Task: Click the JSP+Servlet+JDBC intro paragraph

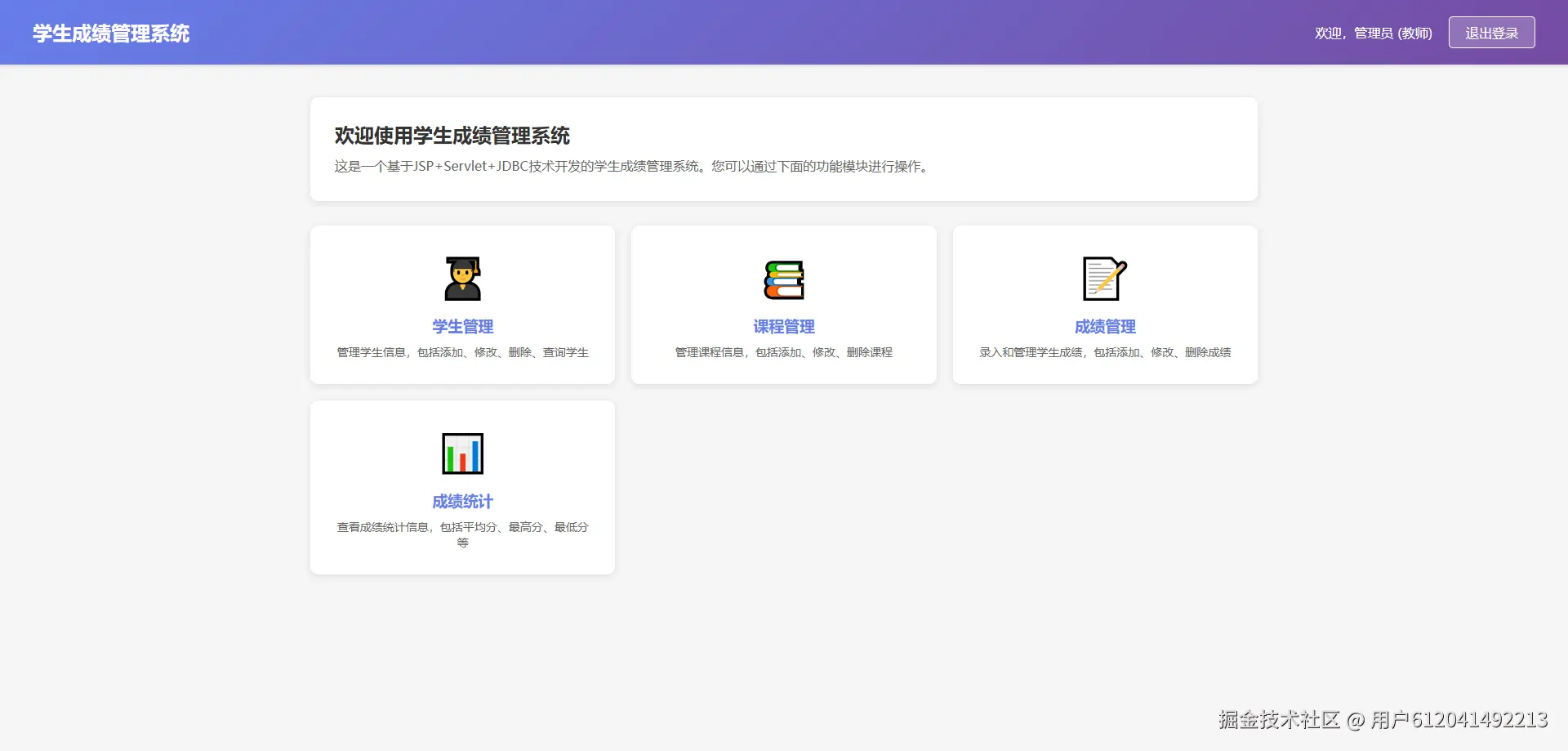Action: coord(633,167)
